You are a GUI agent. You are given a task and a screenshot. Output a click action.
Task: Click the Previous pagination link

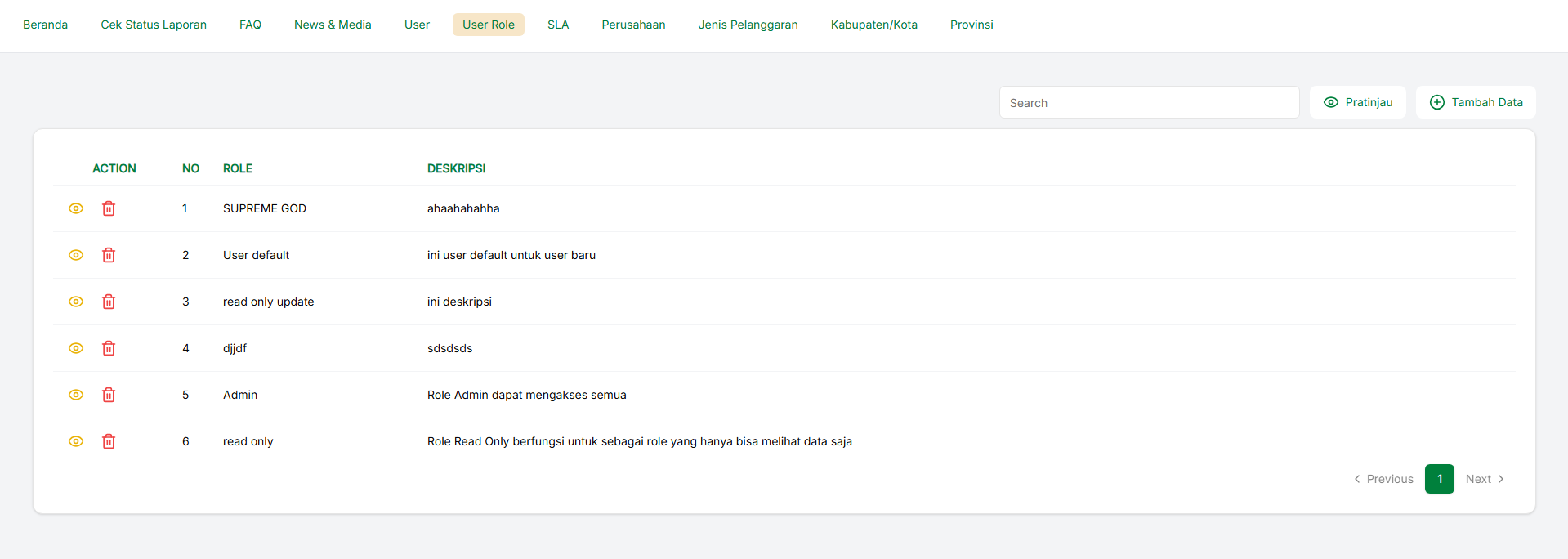coord(1383,479)
